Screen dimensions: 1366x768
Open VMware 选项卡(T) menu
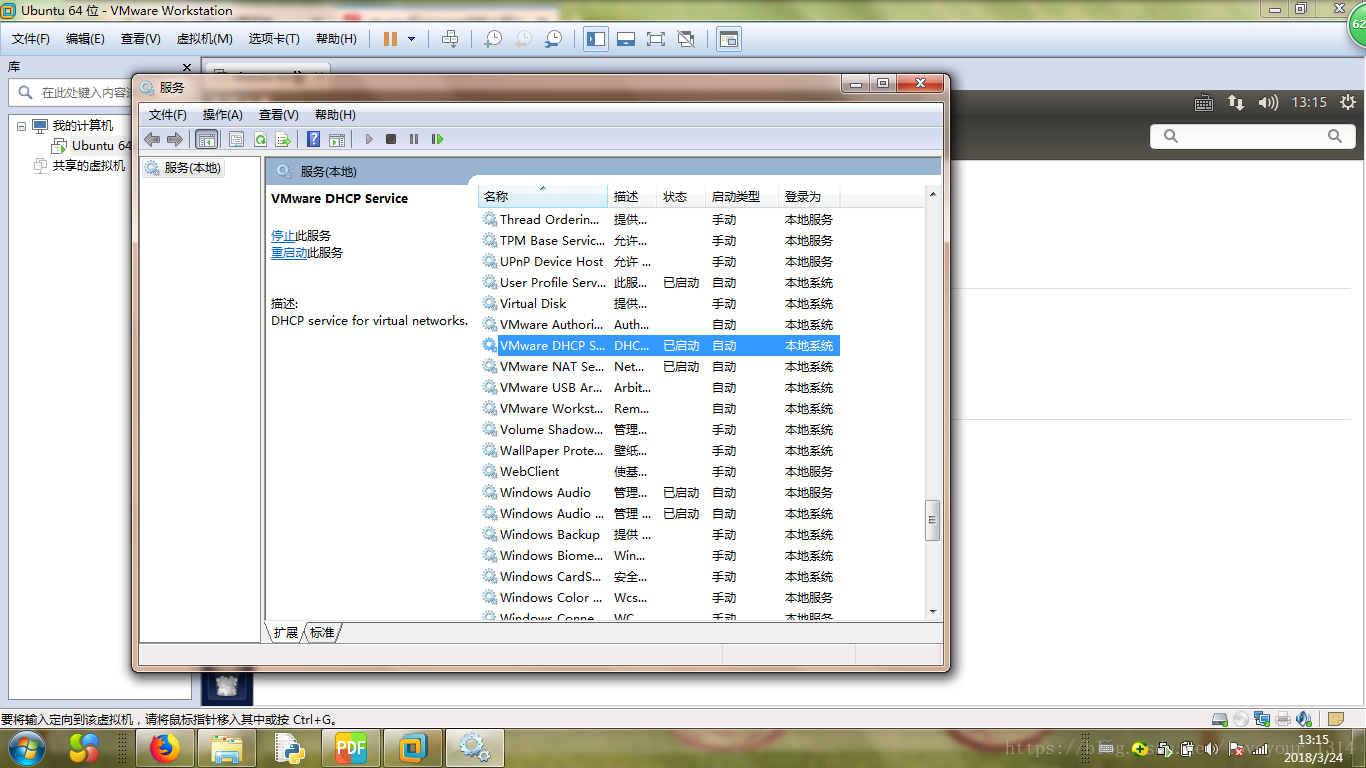[274, 39]
